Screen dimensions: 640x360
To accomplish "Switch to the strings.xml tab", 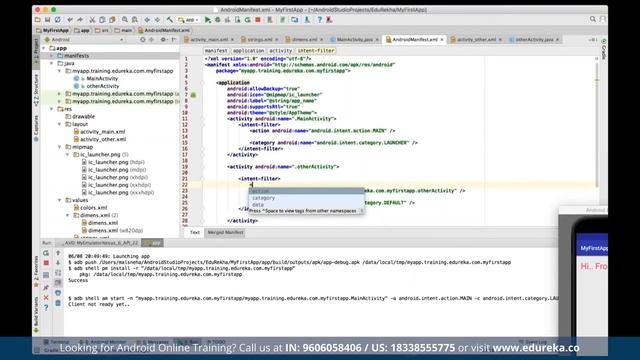I will [259, 40].
